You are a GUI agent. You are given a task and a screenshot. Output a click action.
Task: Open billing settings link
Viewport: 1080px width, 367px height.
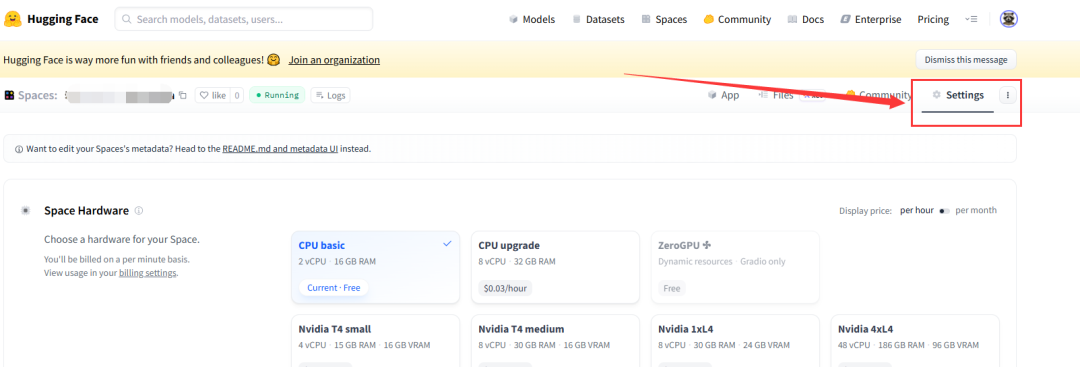147,273
